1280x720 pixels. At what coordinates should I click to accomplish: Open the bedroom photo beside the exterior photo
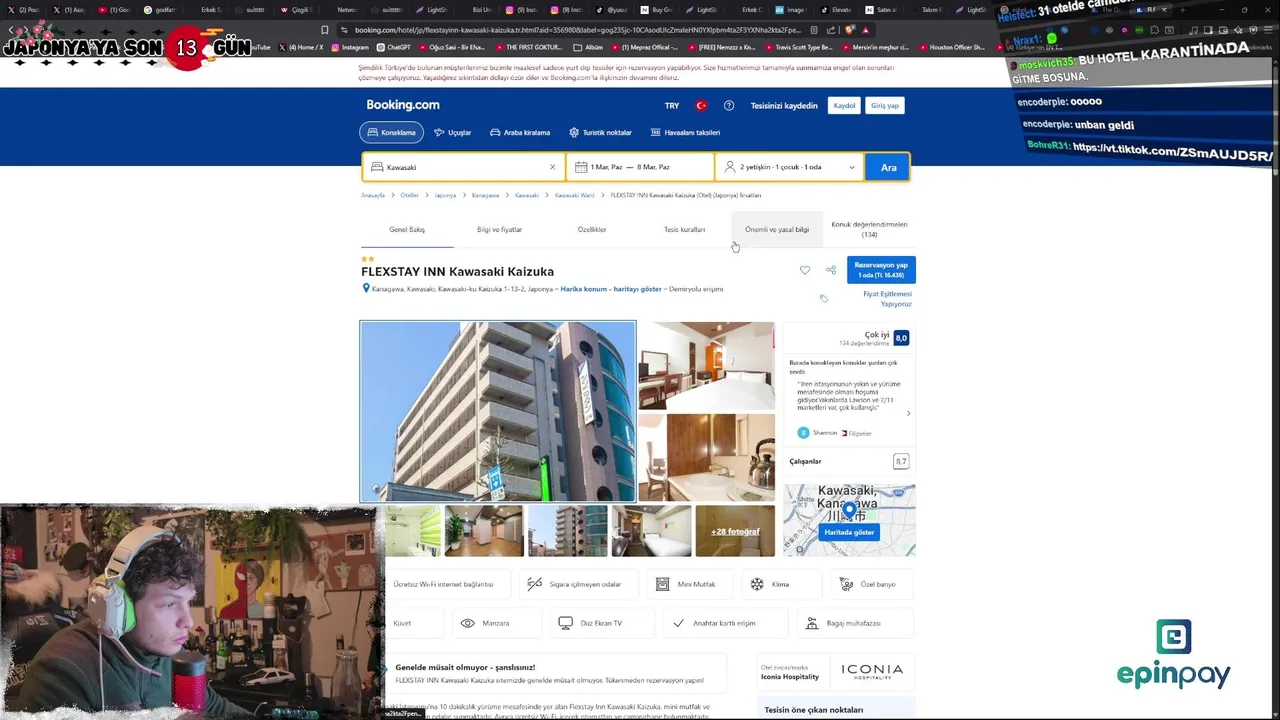[706, 365]
